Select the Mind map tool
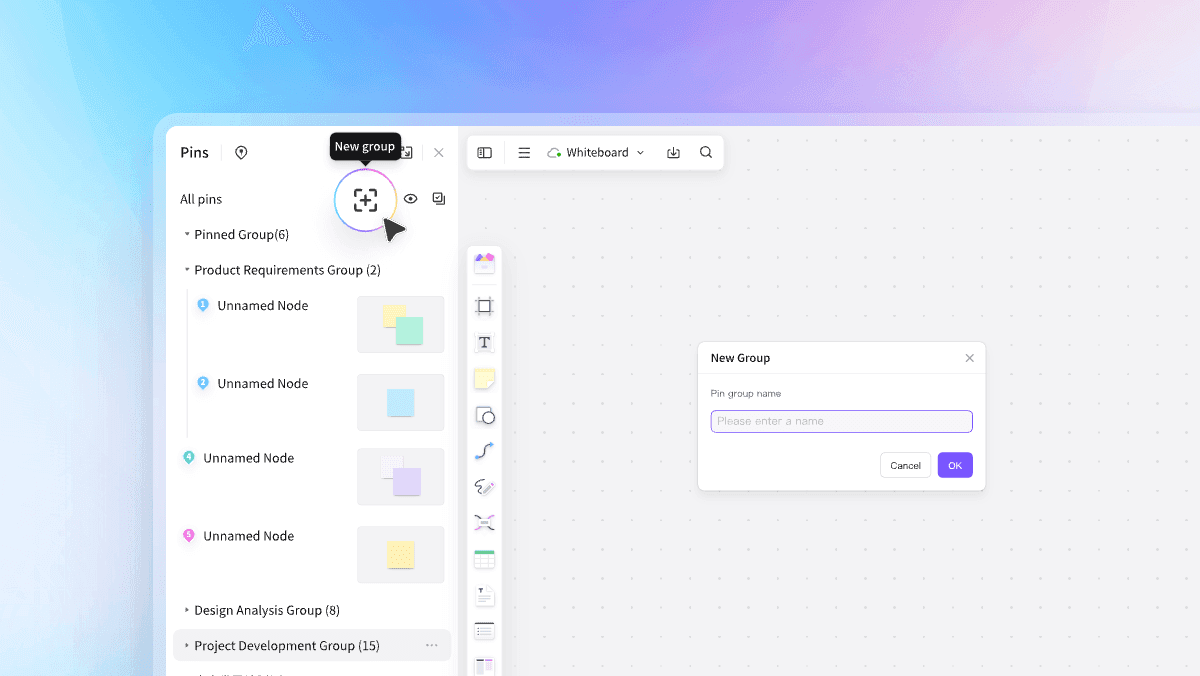Screen dimensions: 1200x676 coord(484,522)
